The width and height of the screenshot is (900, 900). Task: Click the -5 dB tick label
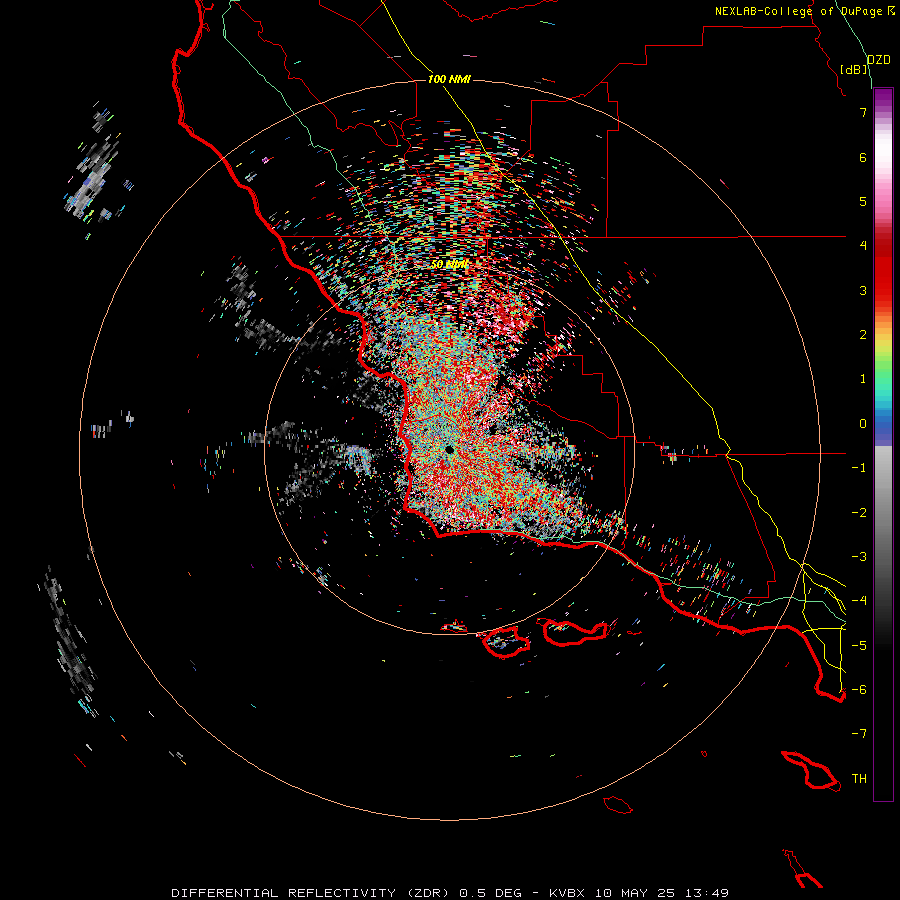coord(859,646)
